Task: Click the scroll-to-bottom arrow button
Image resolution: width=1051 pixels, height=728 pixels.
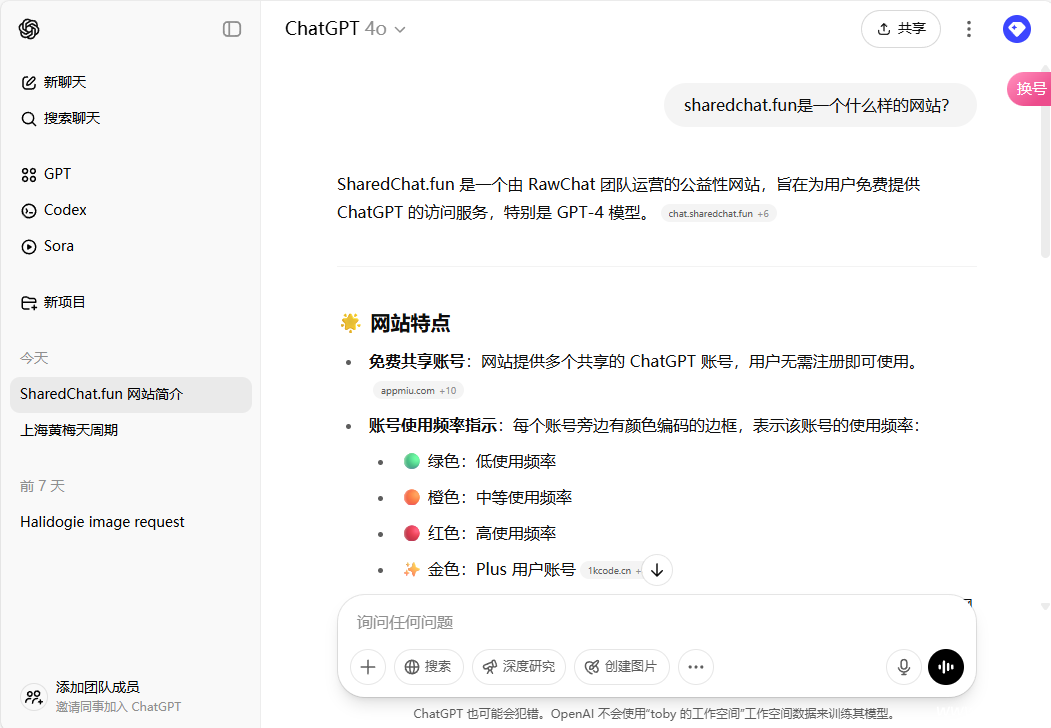Action: [656, 570]
